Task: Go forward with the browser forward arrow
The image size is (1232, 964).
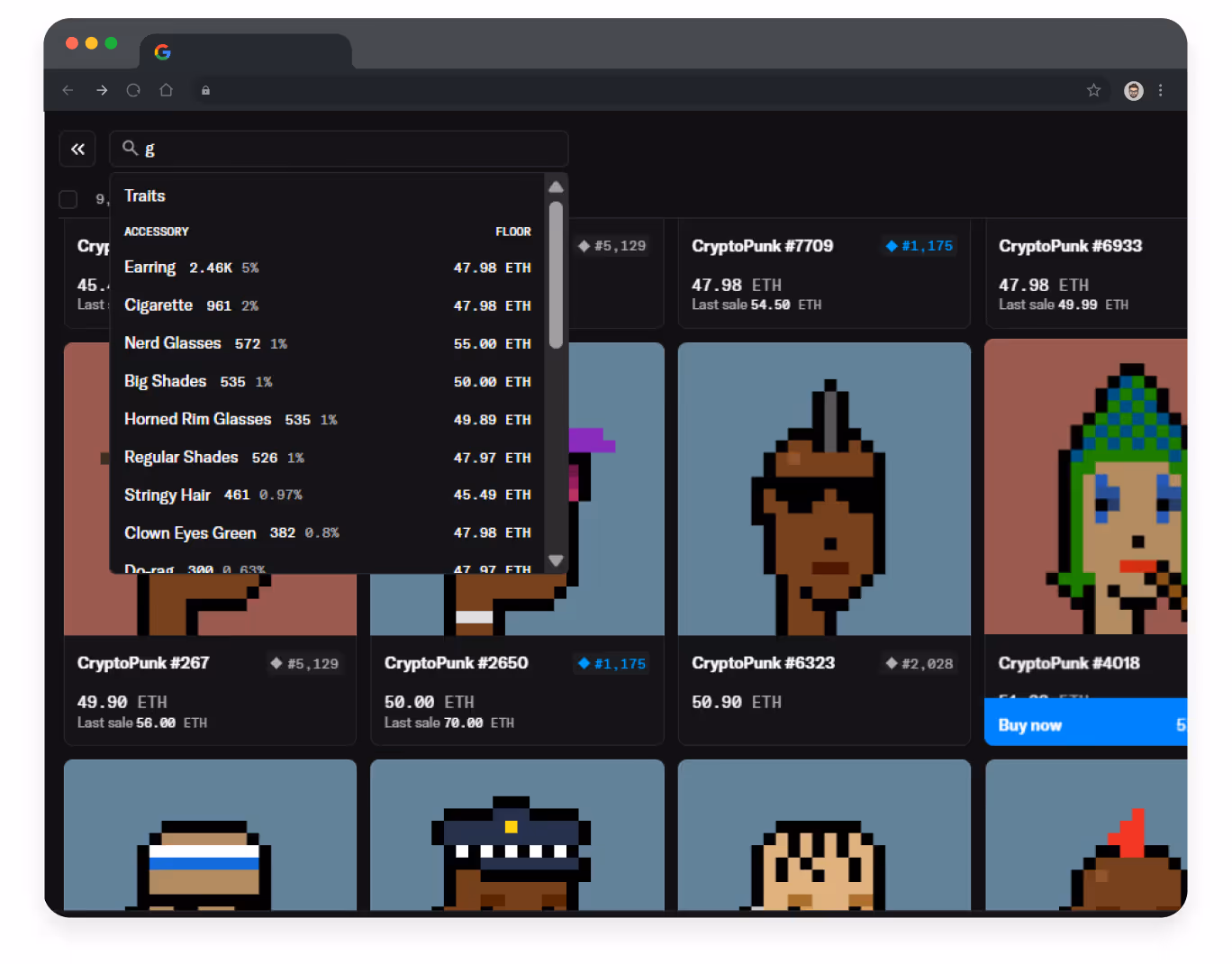Action: click(102, 90)
